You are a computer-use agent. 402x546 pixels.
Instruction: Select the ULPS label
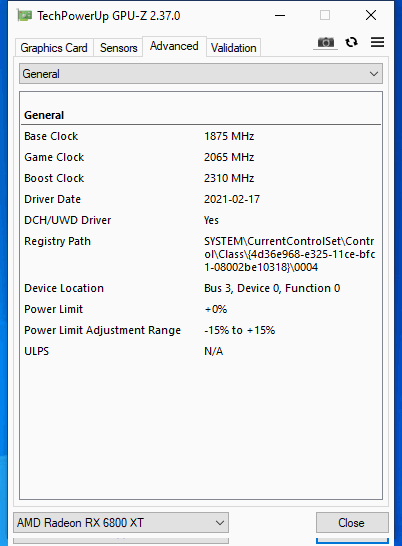[37, 351]
